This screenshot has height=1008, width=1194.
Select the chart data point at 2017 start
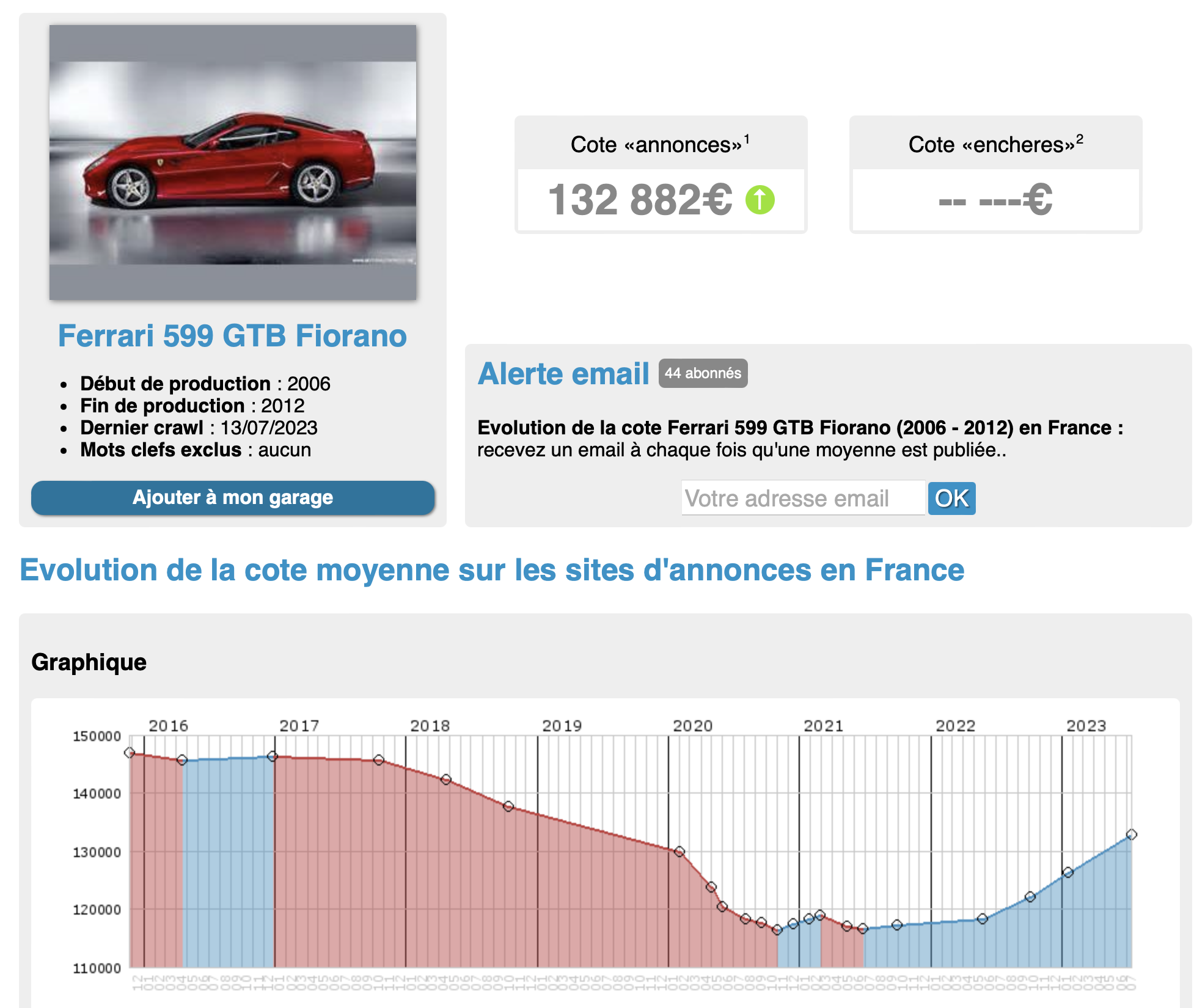tap(273, 756)
